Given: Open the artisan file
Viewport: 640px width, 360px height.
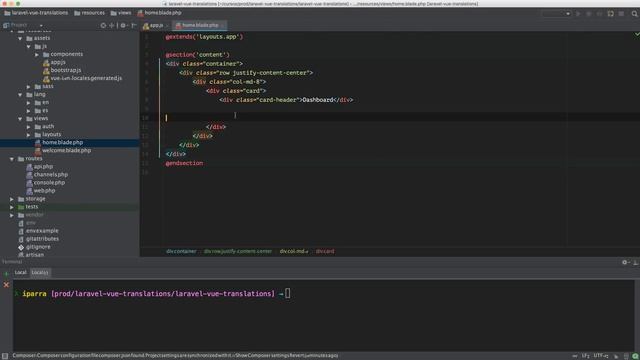Looking at the screenshot, I should pyautogui.click(x=31, y=255).
